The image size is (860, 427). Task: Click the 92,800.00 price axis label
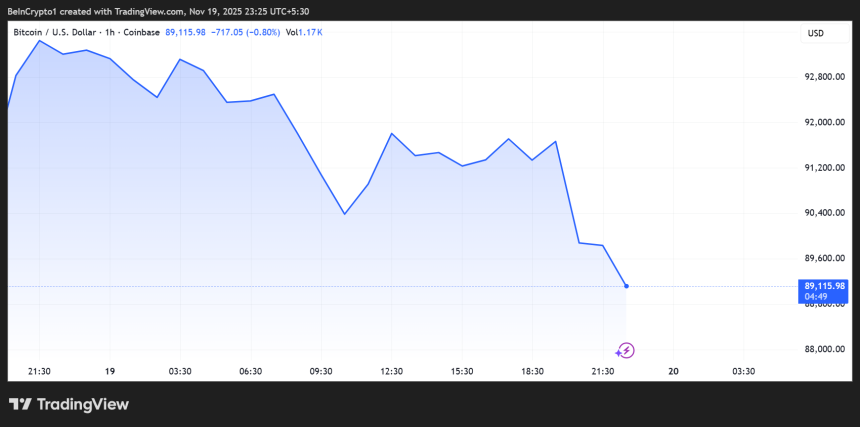click(x=825, y=77)
